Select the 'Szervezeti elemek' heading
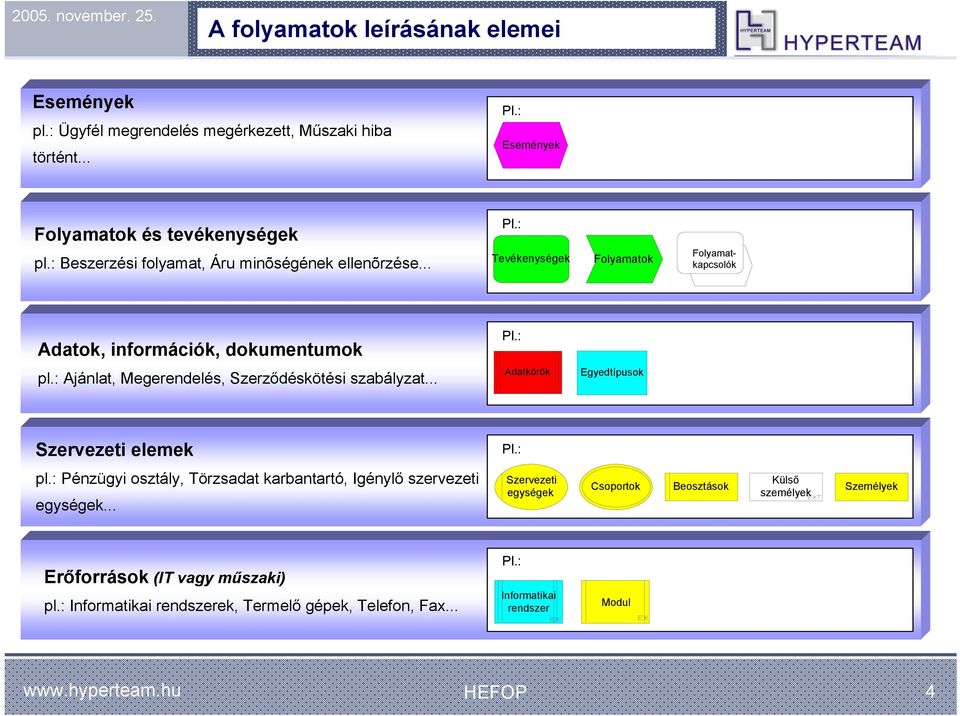Viewport: 960px width, 716px height. (x=114, y=450)
